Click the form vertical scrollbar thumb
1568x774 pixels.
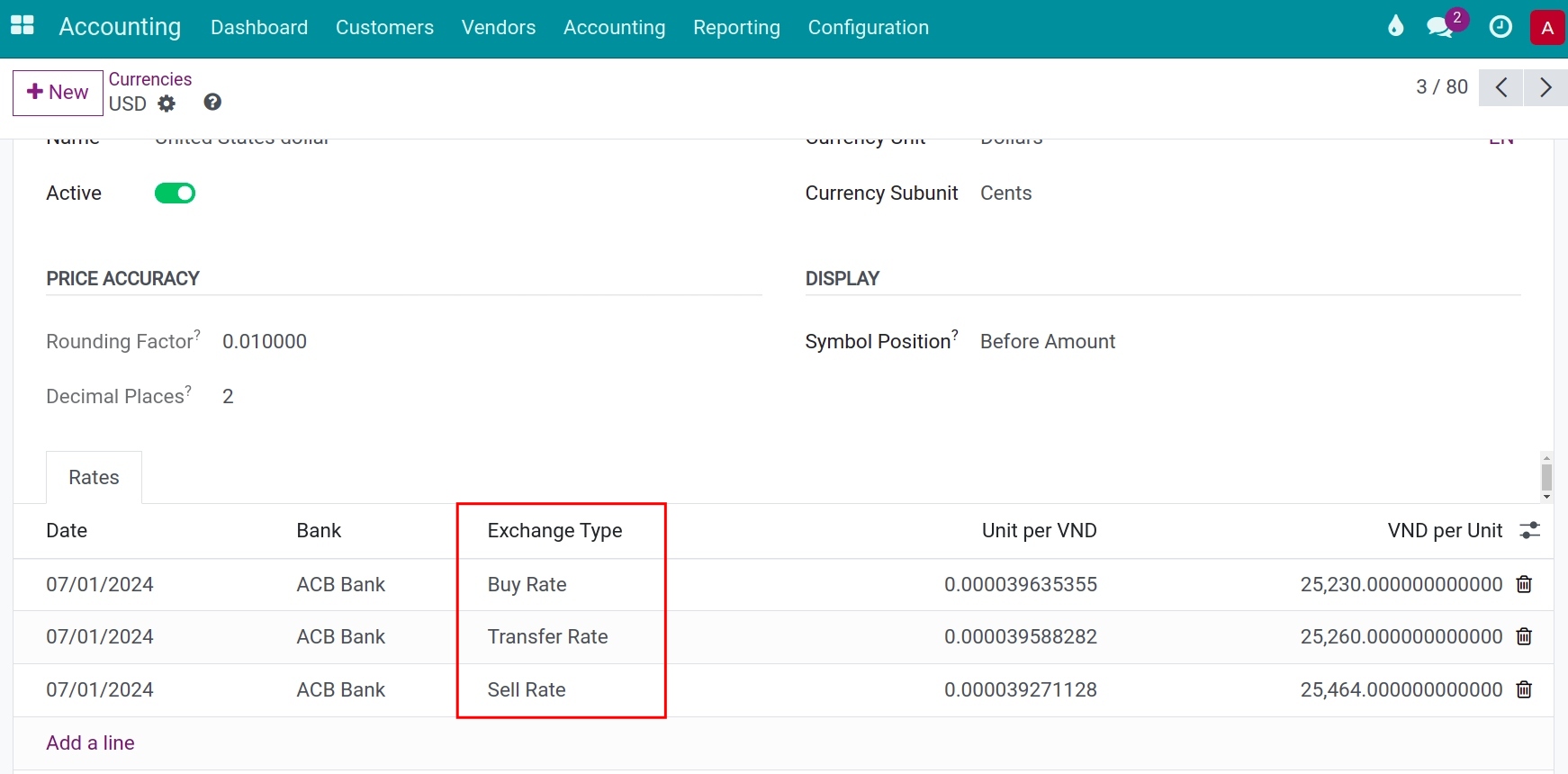(1546, 477)
